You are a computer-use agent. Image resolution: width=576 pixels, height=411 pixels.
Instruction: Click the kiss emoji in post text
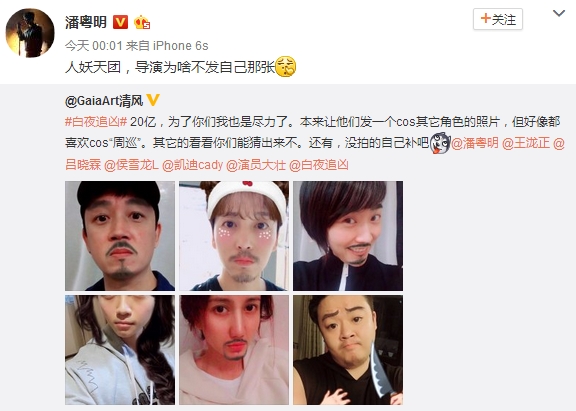(285, 66)
